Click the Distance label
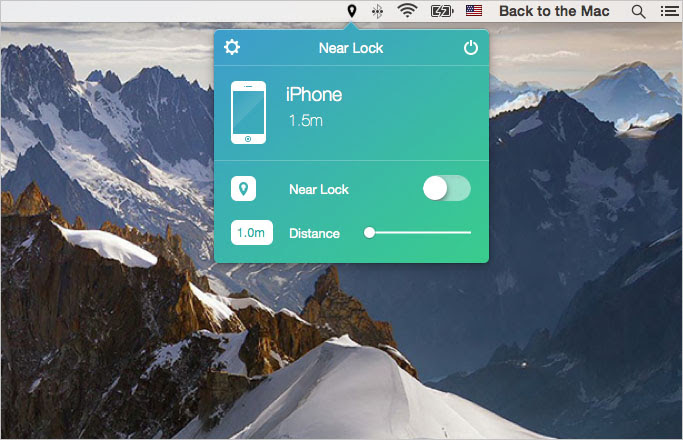Screen dimensions: 683x440 pyautogui.click(x=314, y=234)
